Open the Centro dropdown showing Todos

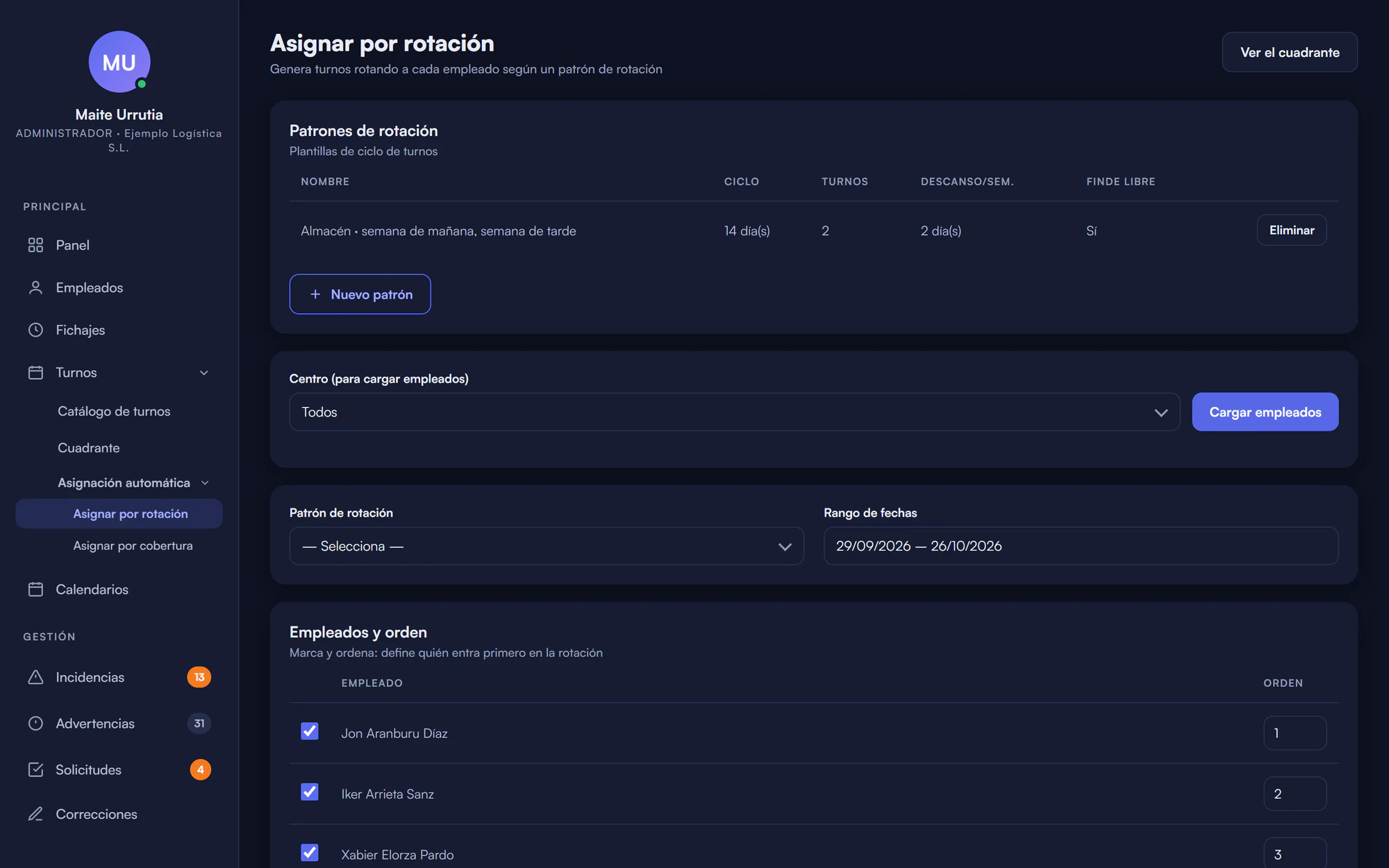click(734, 412)
